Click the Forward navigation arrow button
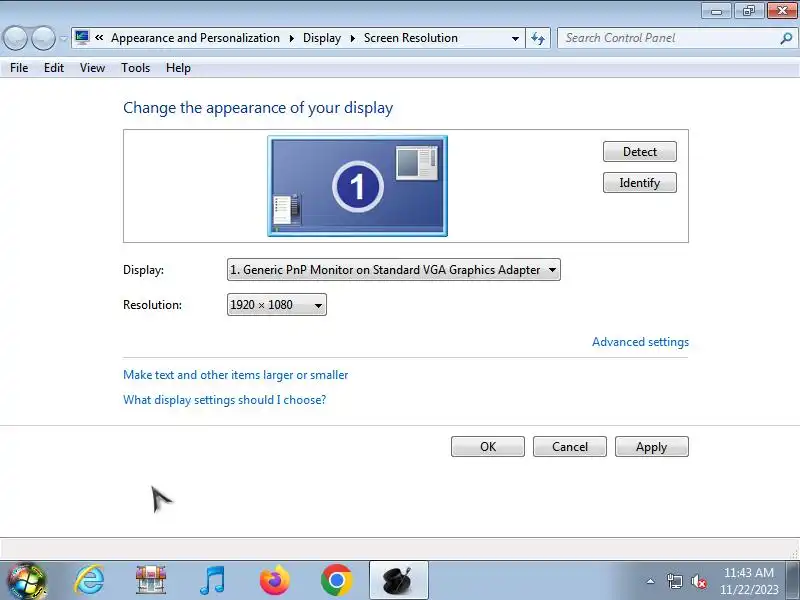 43,38
